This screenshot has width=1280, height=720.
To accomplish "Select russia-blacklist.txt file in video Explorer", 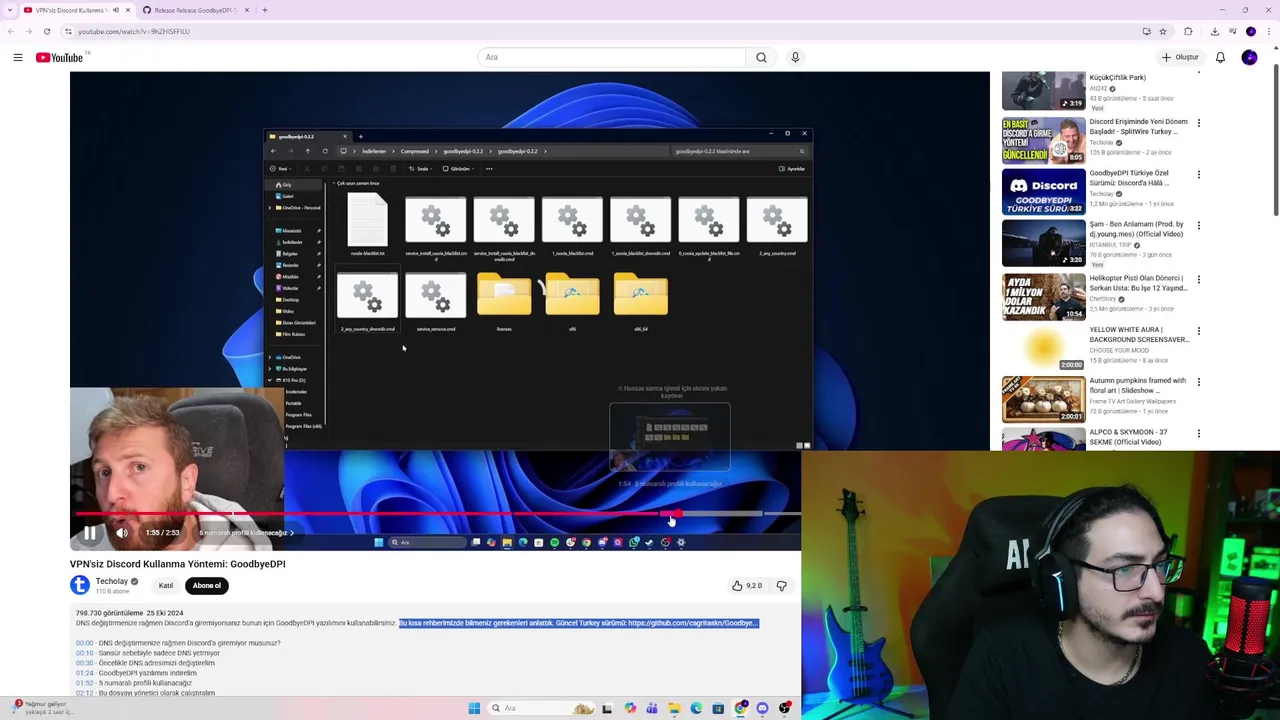I will point(367,225).
